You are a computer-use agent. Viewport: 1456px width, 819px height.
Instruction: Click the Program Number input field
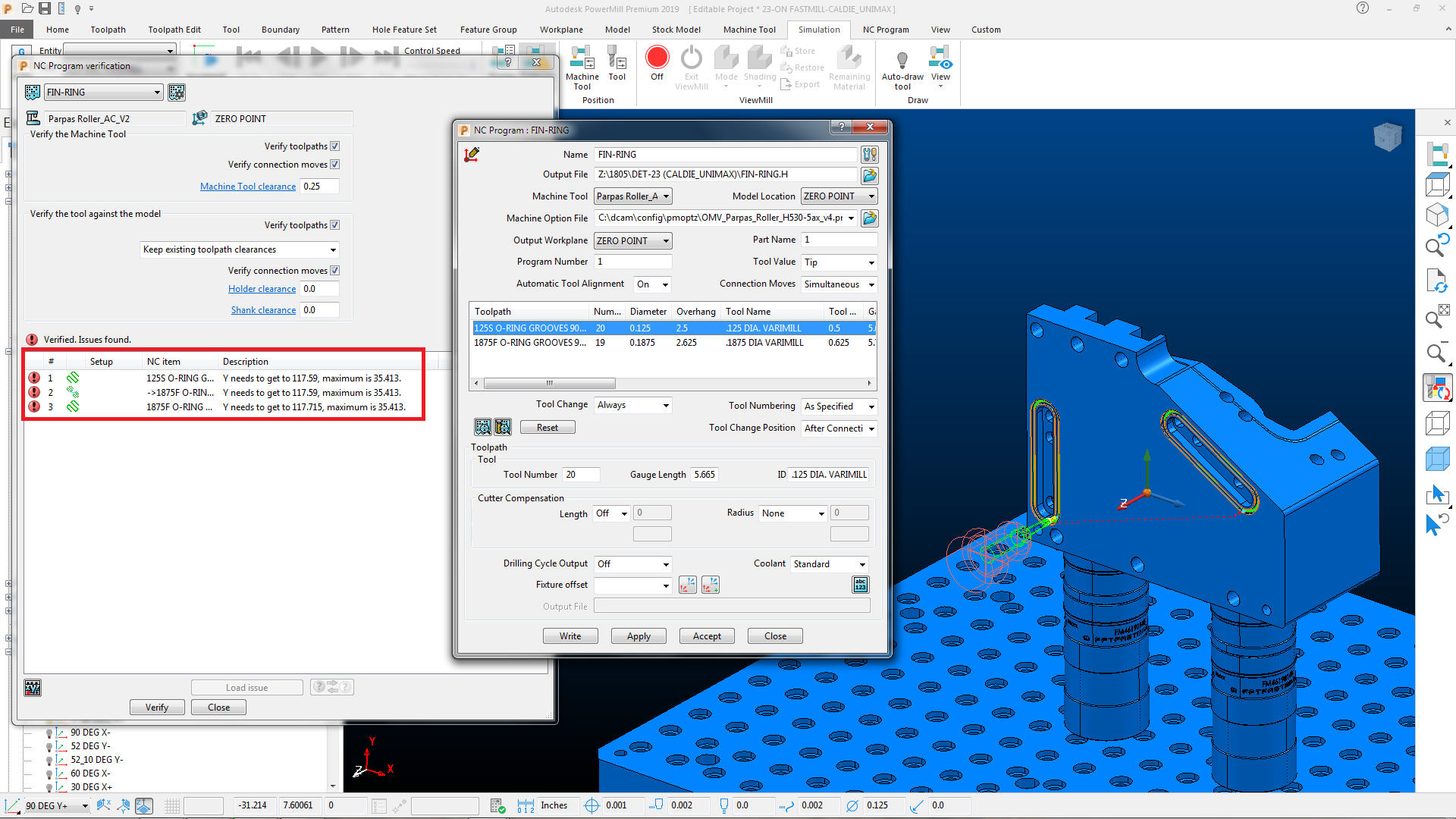(633, 262)
